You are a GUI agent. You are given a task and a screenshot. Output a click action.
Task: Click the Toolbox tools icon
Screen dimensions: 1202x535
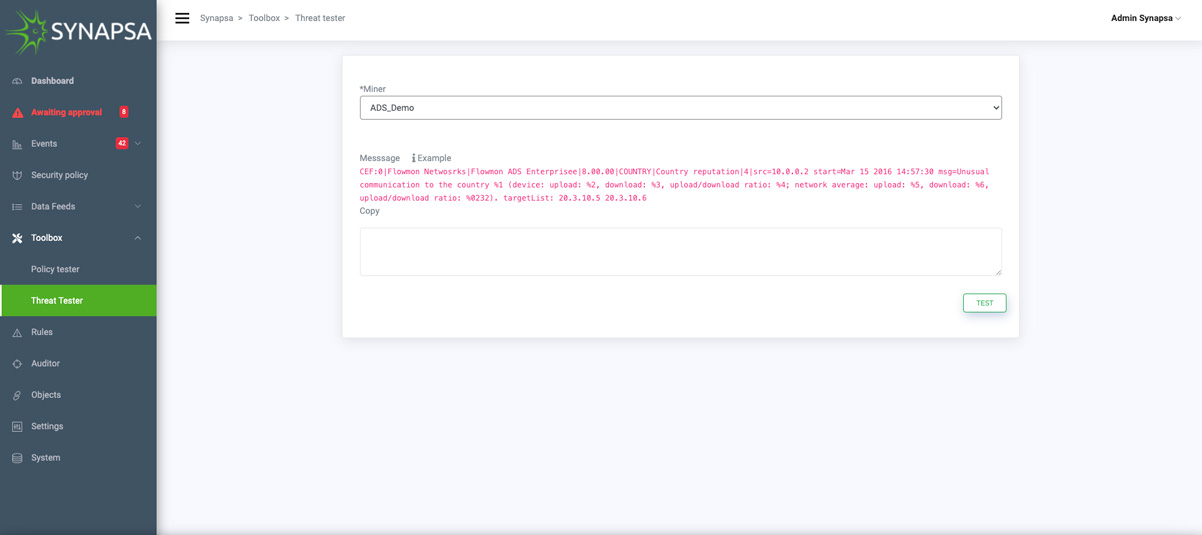17,238
